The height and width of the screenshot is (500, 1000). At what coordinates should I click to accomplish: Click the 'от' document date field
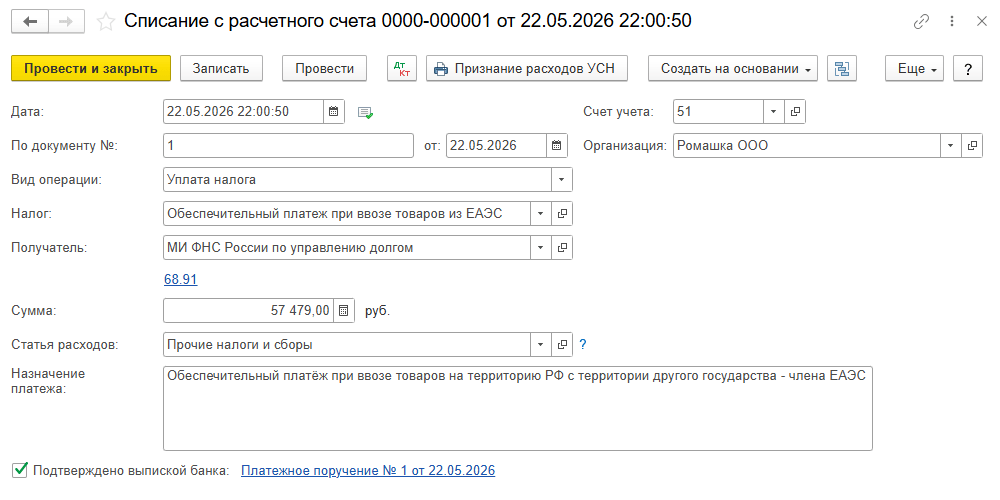click(496, 145)
